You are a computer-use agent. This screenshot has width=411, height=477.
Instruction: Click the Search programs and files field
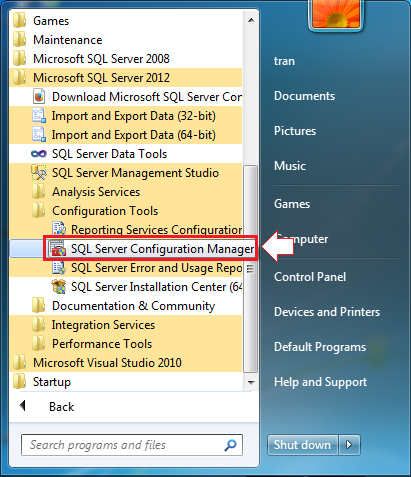(132, 445)
